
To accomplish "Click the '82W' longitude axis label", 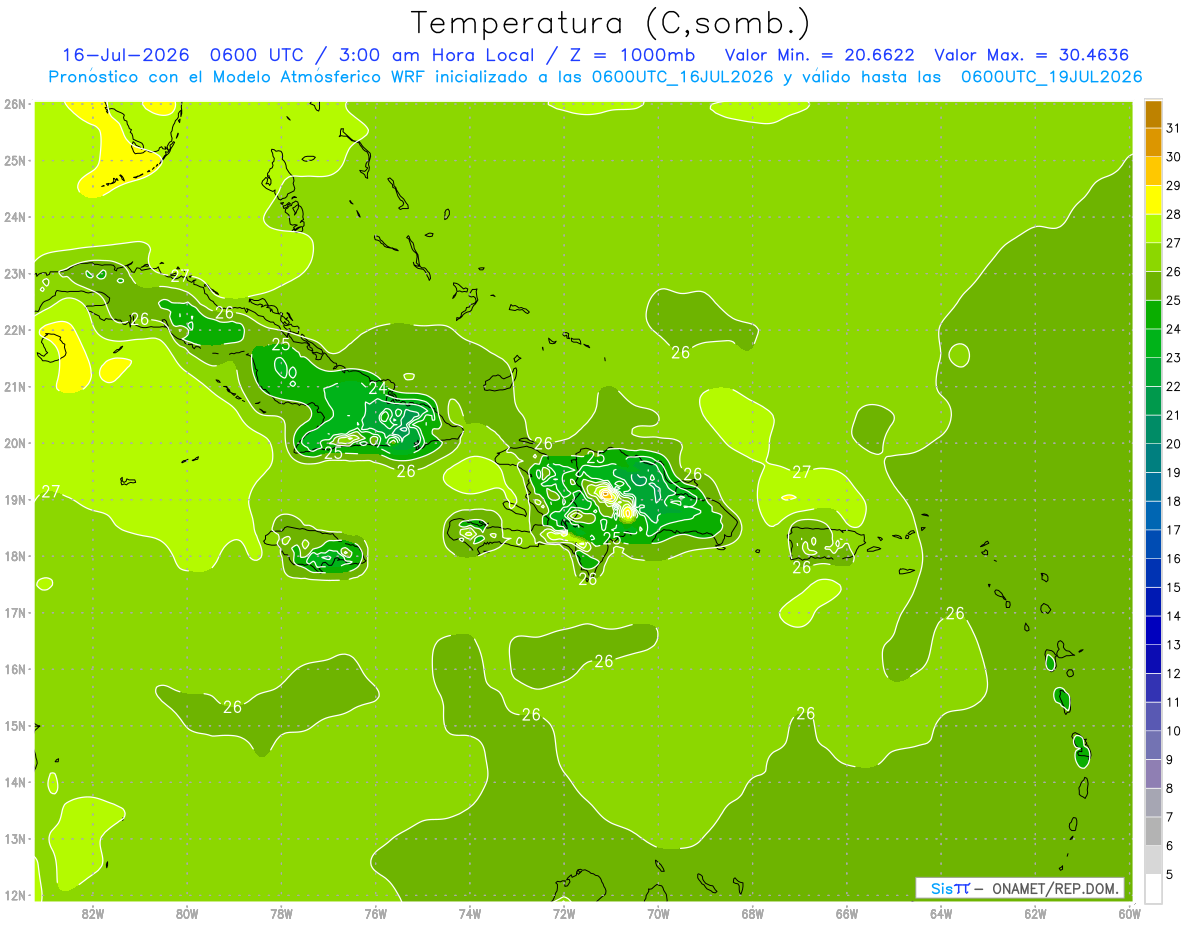I will (x=93, y=913).
